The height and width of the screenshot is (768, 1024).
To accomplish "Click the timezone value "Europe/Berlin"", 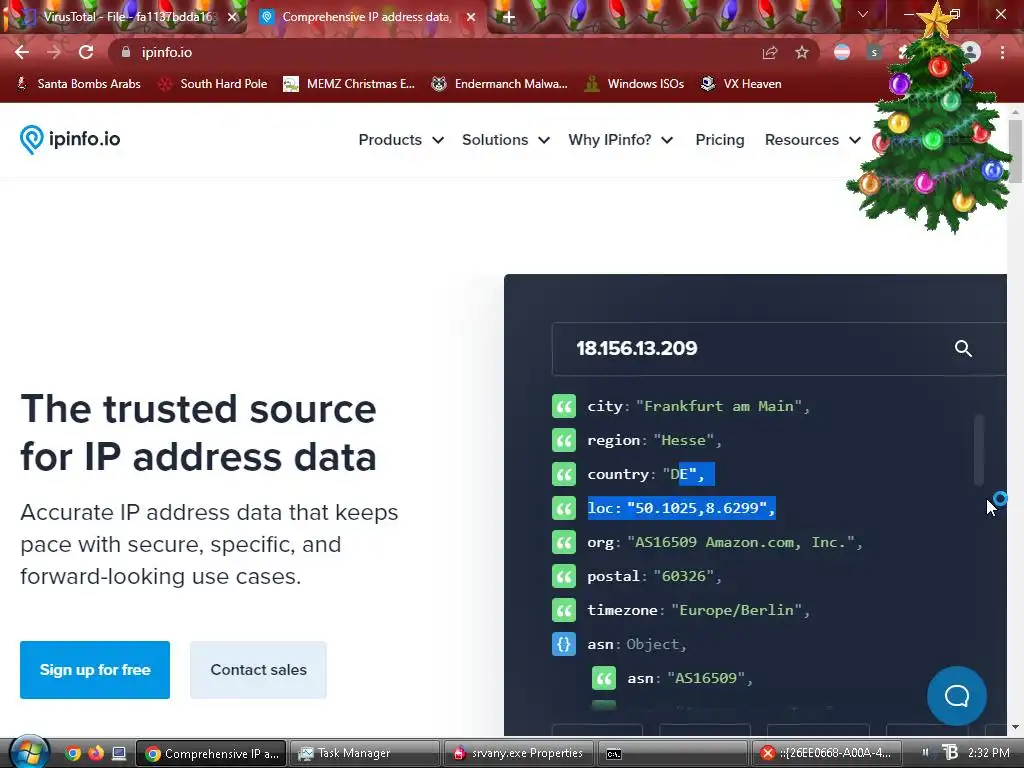I will (x=741, y=609).
